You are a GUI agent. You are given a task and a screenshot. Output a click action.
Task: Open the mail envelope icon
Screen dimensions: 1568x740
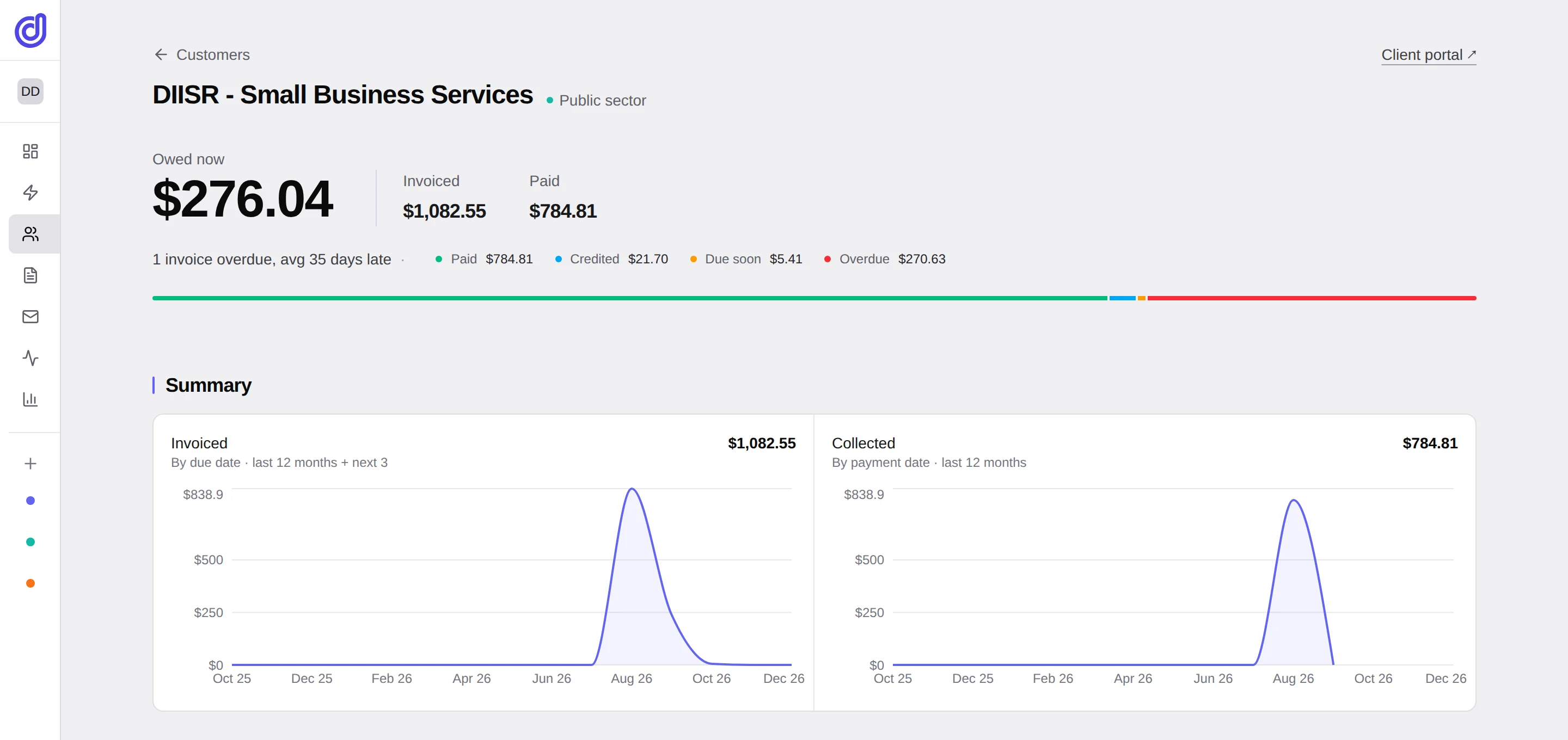(30, 317)
